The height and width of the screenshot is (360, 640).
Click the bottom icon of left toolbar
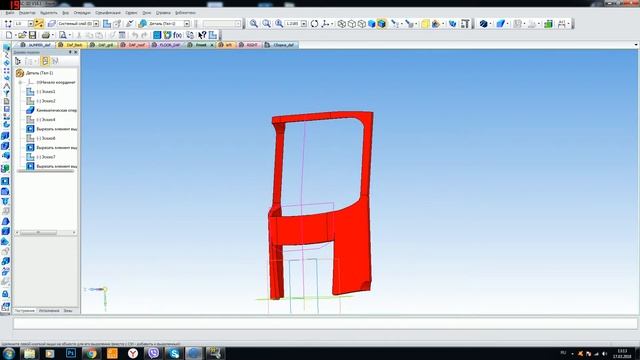point(5,307)
